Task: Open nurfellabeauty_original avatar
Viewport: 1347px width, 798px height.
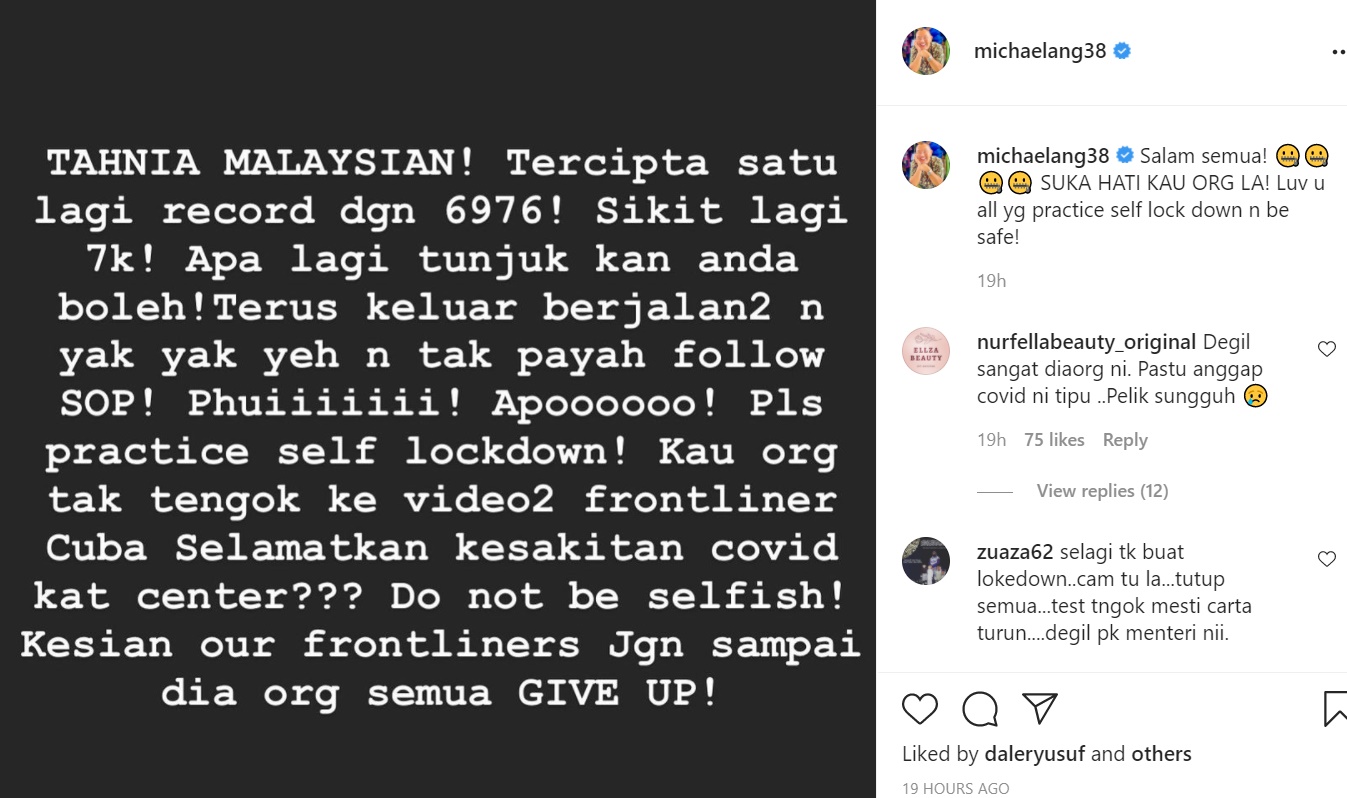Action: point(926,351)
